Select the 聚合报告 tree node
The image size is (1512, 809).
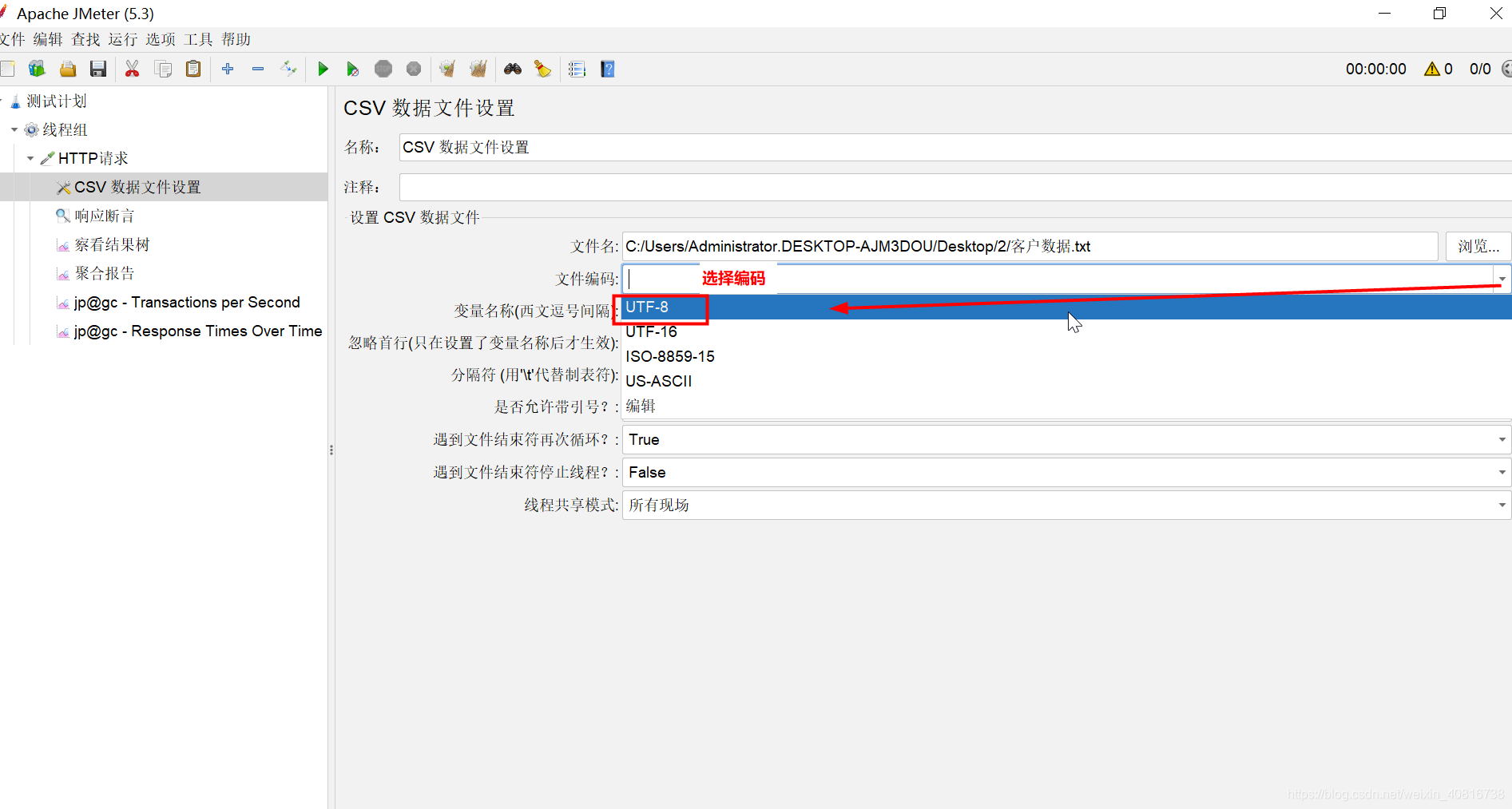(x=104, y=274)
